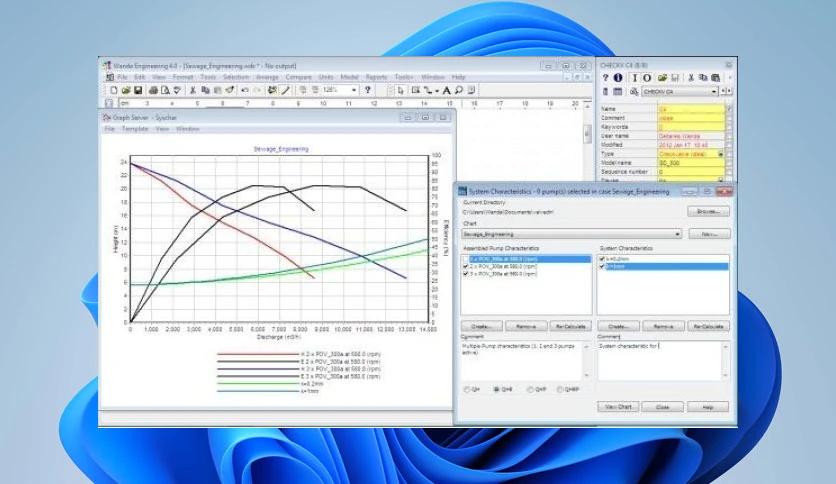The image size is (836, 484).
Task: Click the Open file icon in Wanda toolbar
Action: pyautogui.click(x=126, y=91)
